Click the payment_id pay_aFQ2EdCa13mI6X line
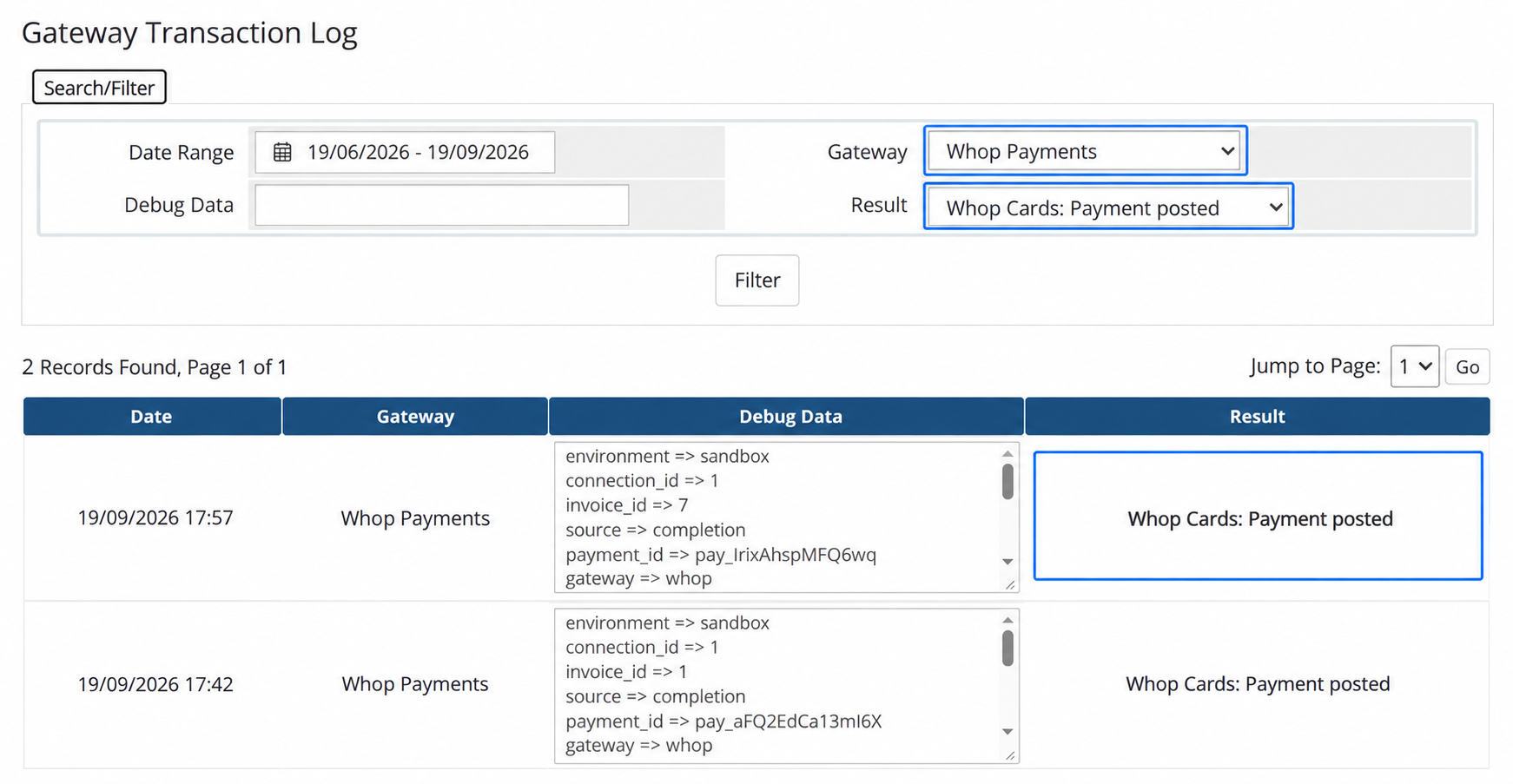 [x=723, y=721]
